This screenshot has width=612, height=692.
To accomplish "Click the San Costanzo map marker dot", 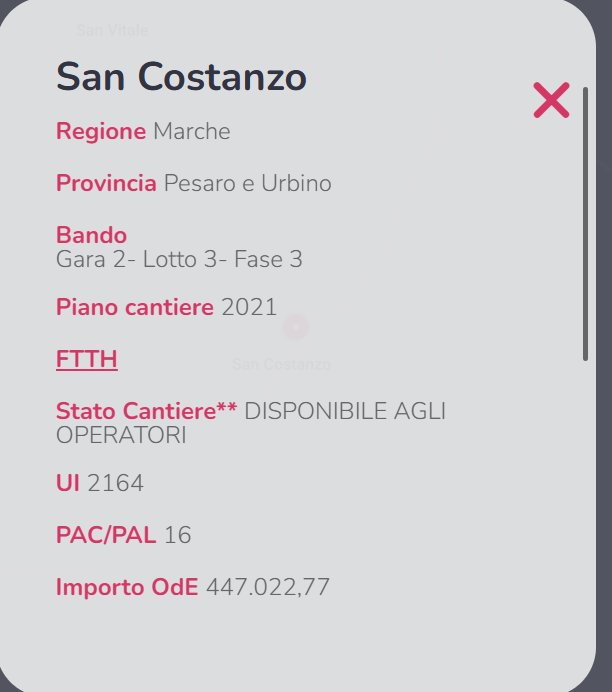I will (295, 327).
